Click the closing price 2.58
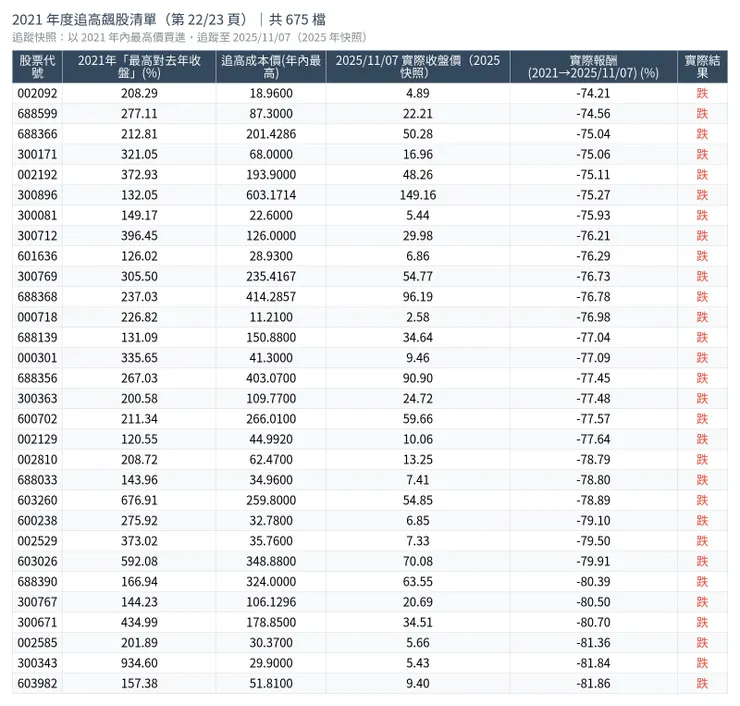 (x=418, y=317)
